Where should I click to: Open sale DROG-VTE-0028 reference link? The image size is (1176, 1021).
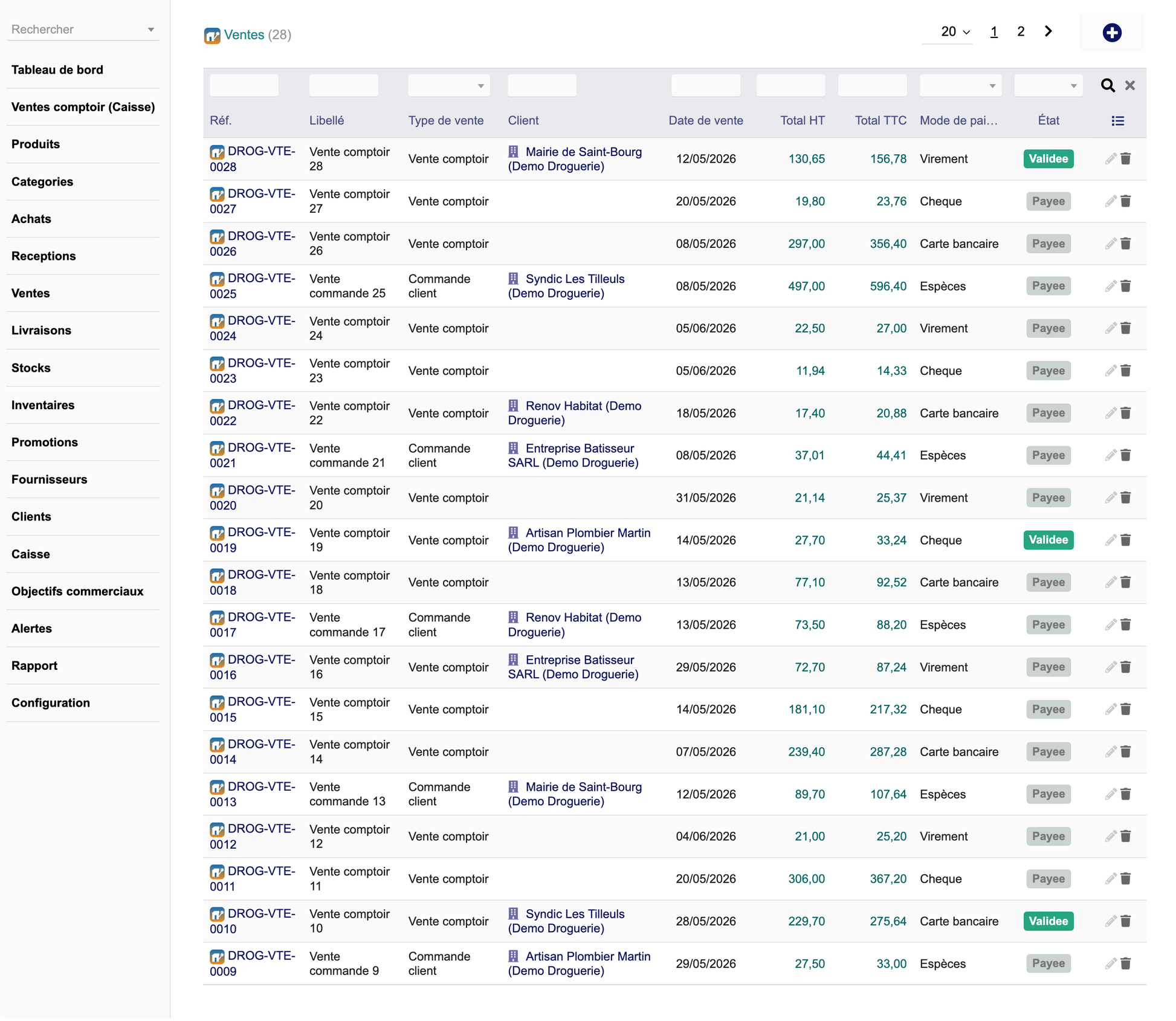(253, 159)
